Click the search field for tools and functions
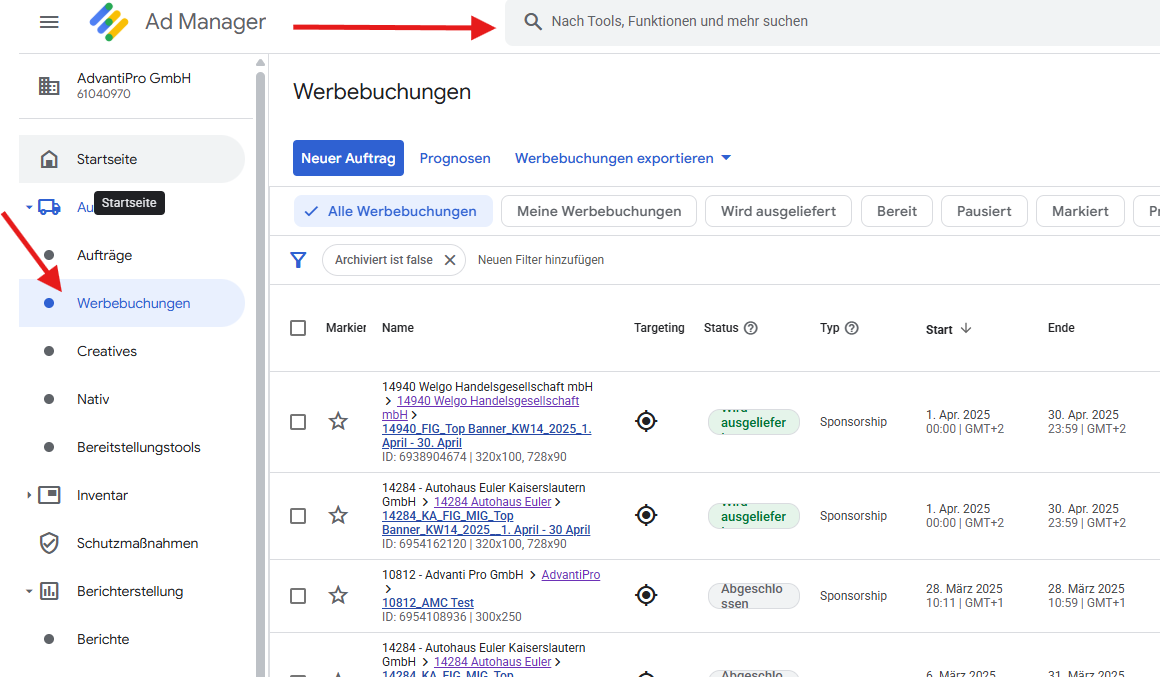The image size is (1160, 677). pyautogui.click(x=832, y=21)
